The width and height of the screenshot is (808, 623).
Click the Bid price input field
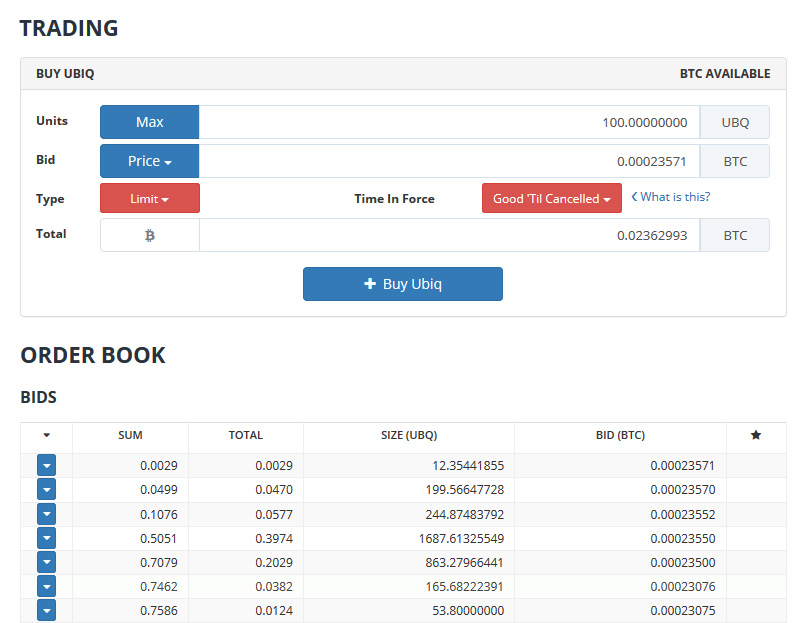(x=449, y=161)
